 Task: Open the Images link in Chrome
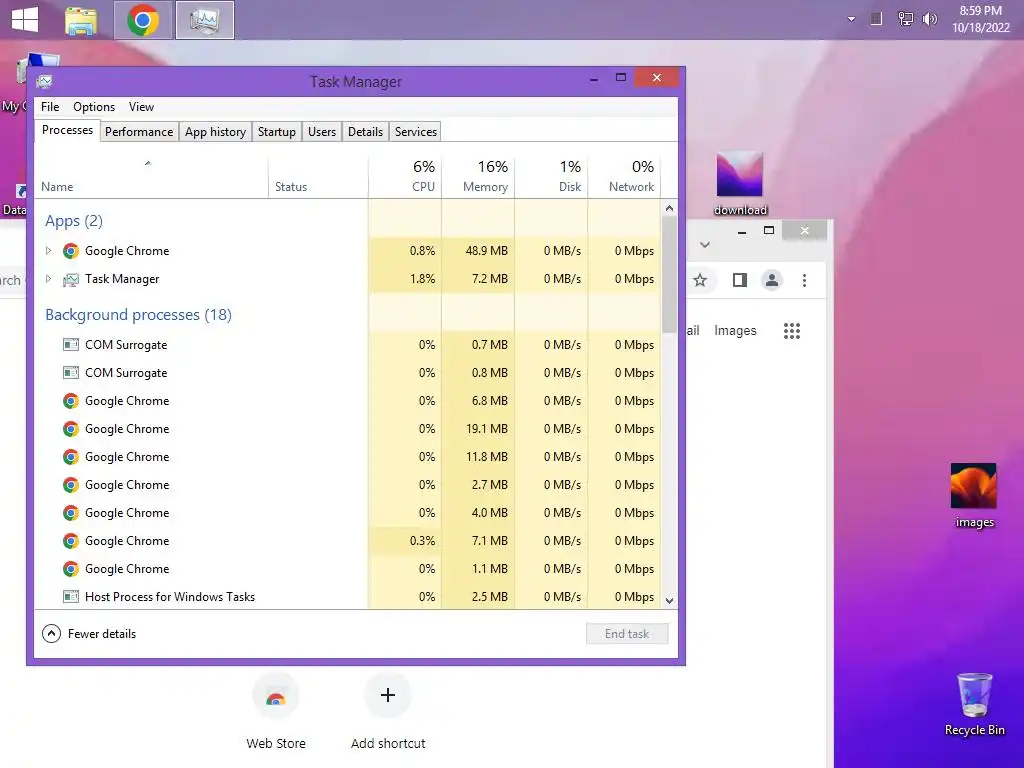[x=735, y=330]
